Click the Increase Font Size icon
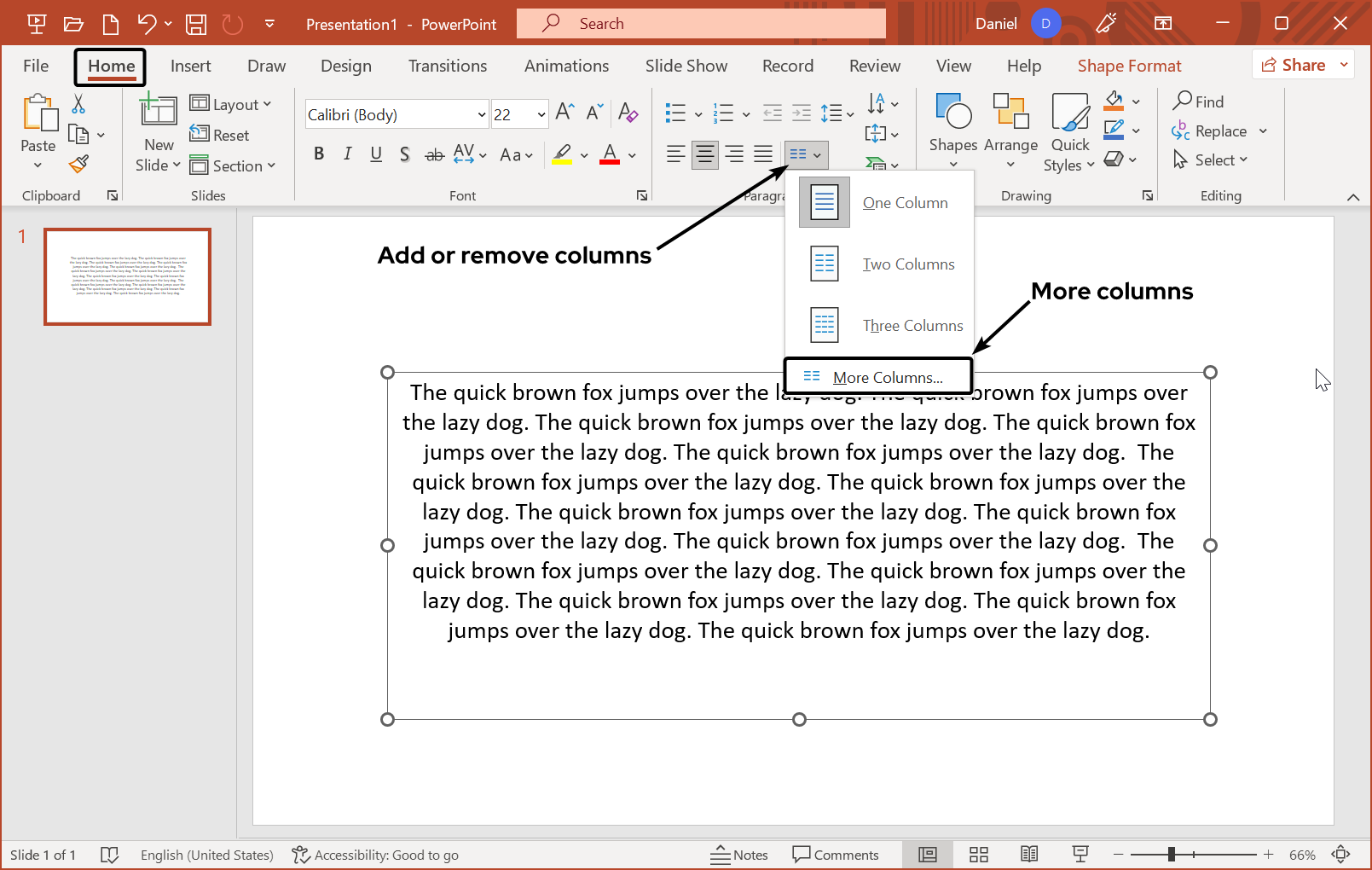Screen dimensions: 1372x870 [x=564, y=113]
